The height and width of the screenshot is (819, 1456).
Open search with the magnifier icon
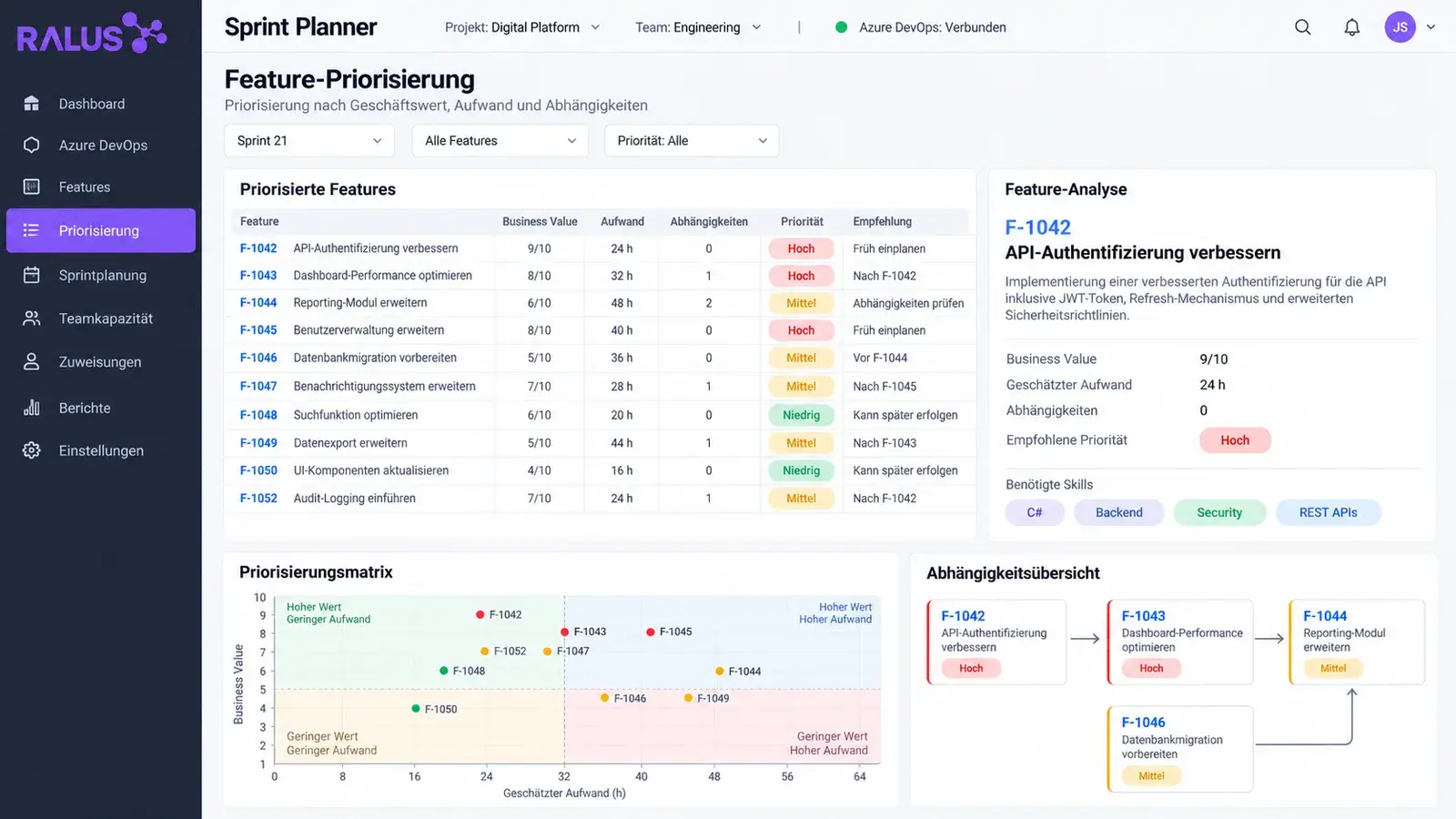pos(1303,27)
